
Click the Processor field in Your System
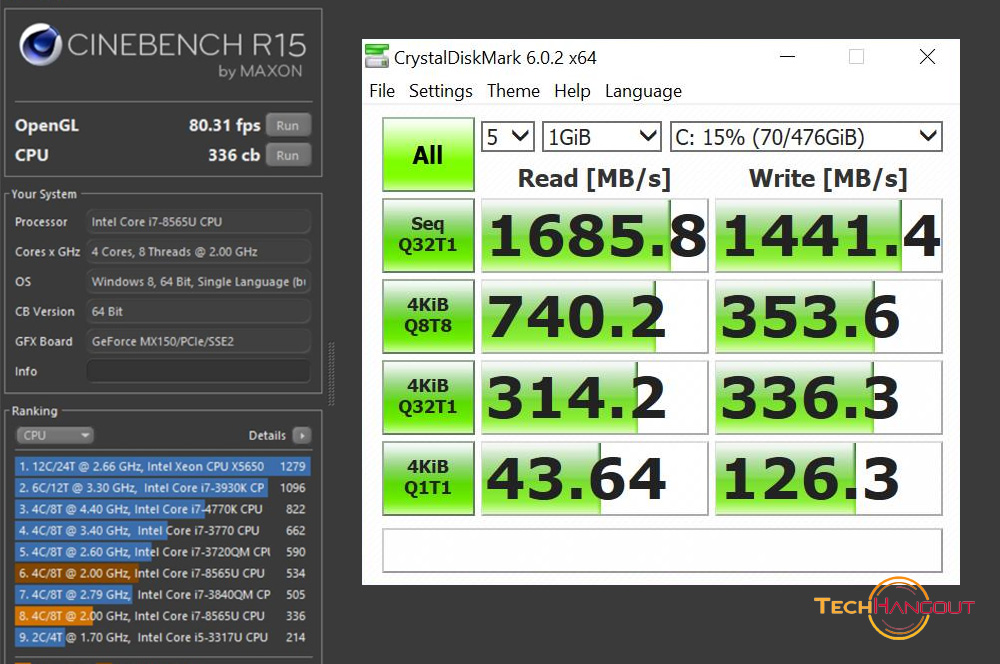(x=198, y=222)
